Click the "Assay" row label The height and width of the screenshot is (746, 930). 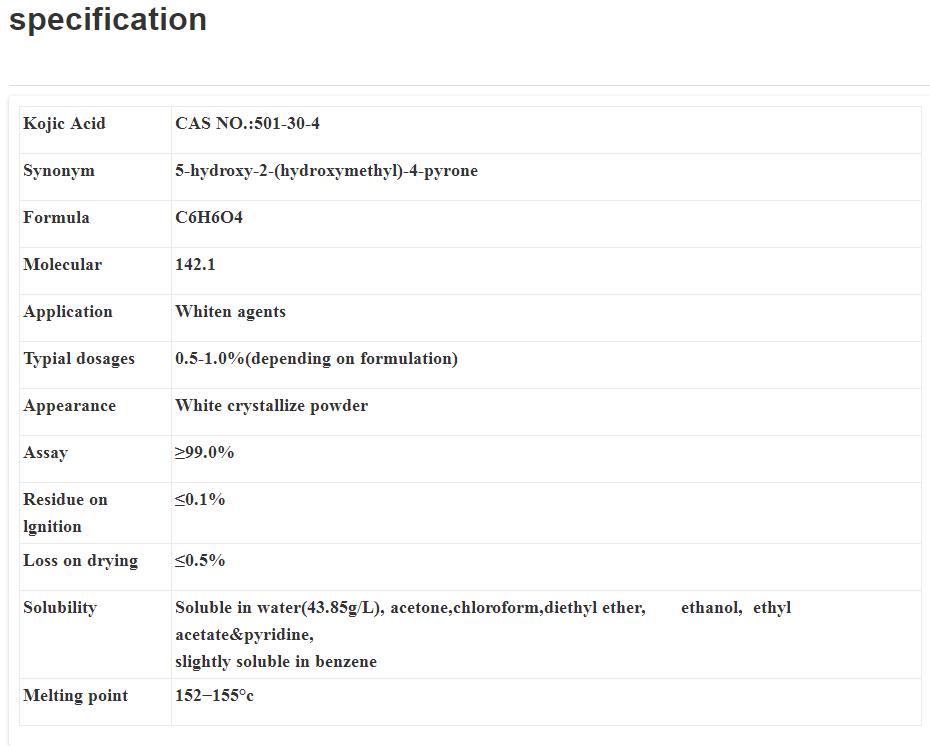(x=46, y=453)
